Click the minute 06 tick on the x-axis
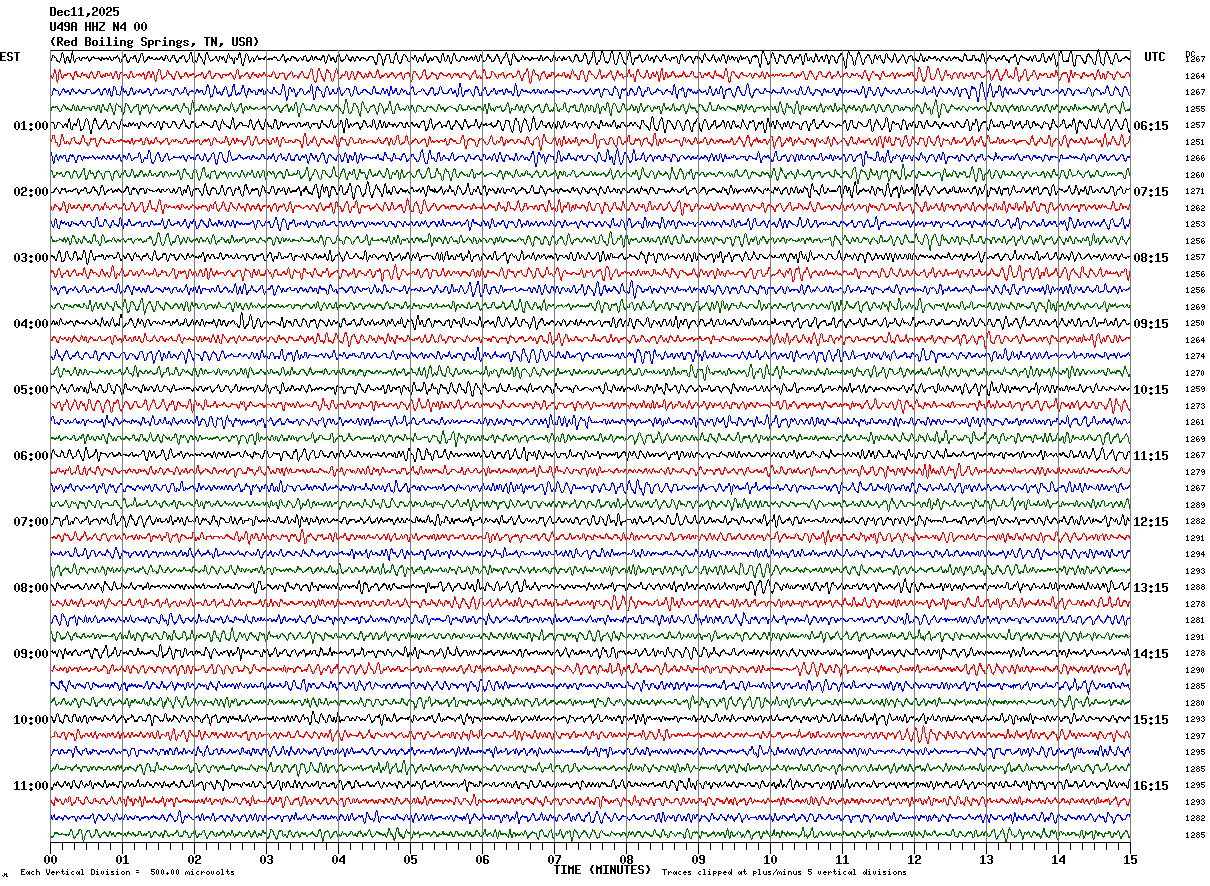 pos(482,859)
